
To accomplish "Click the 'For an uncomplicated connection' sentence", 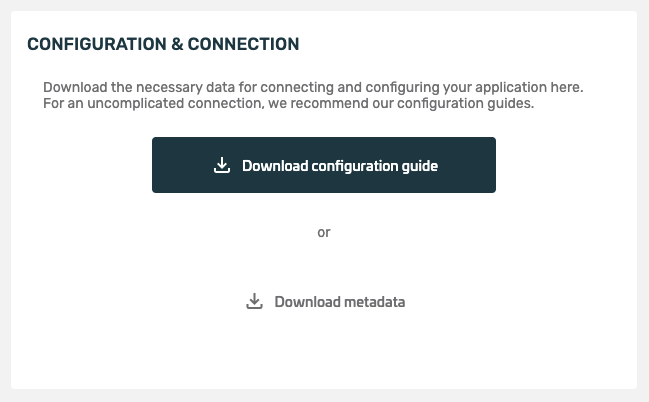I will [289, 104].
